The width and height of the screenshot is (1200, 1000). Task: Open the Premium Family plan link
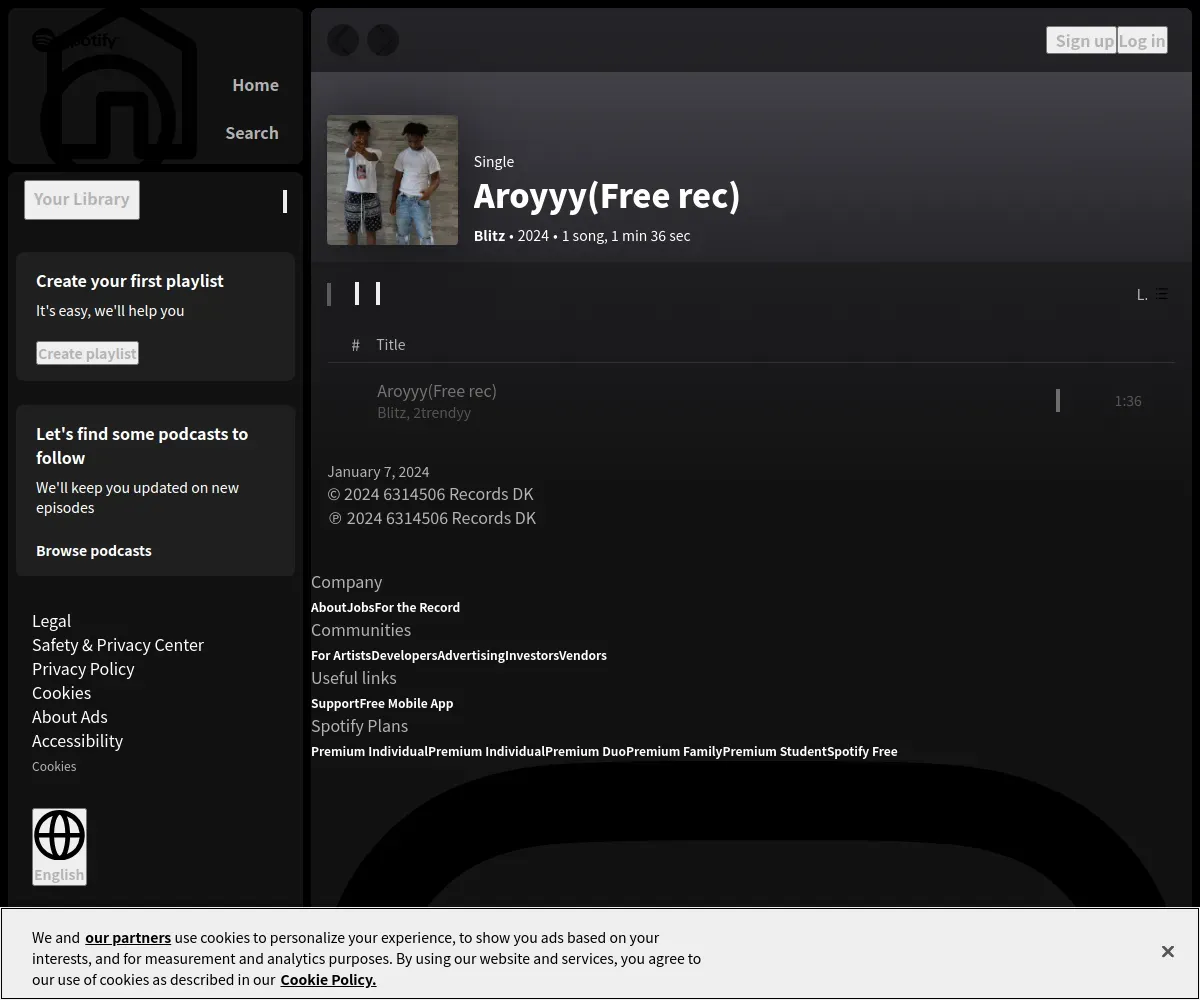[674, 751]
